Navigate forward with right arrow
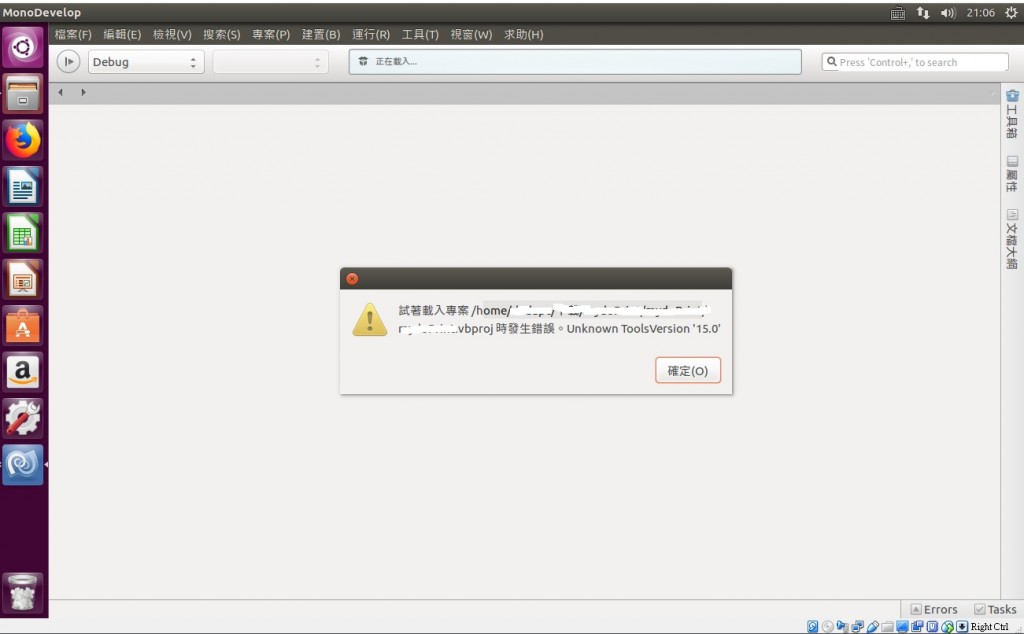The width and height of the screenshot is (1024, 634). [83, 92]
